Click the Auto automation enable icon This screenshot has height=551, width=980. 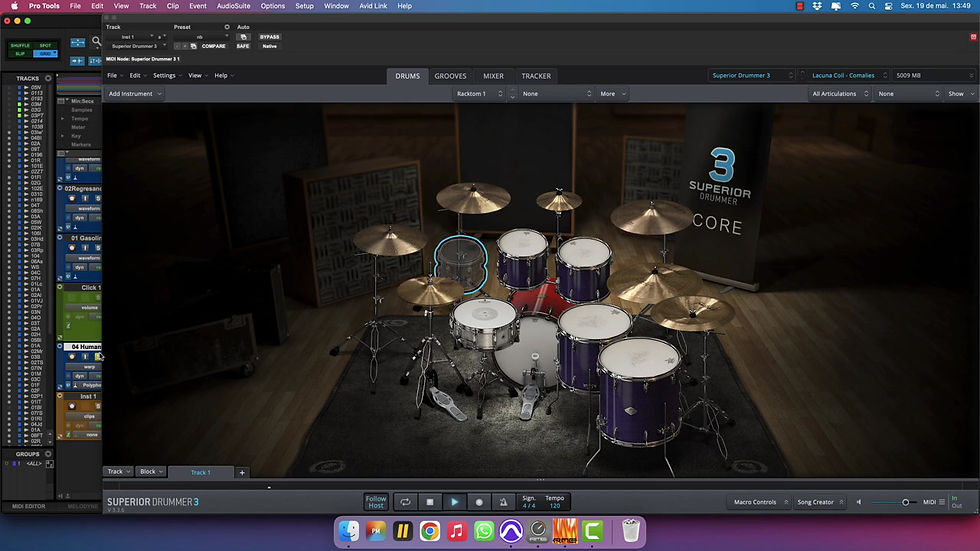(x=243, y=37)
